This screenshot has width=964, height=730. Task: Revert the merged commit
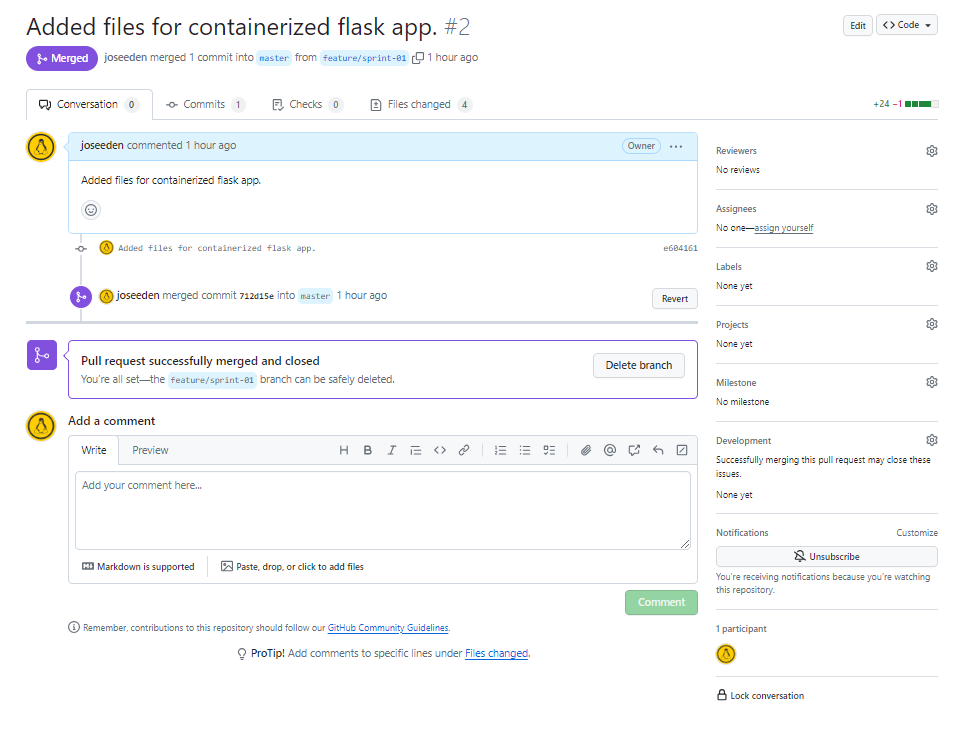674,299
